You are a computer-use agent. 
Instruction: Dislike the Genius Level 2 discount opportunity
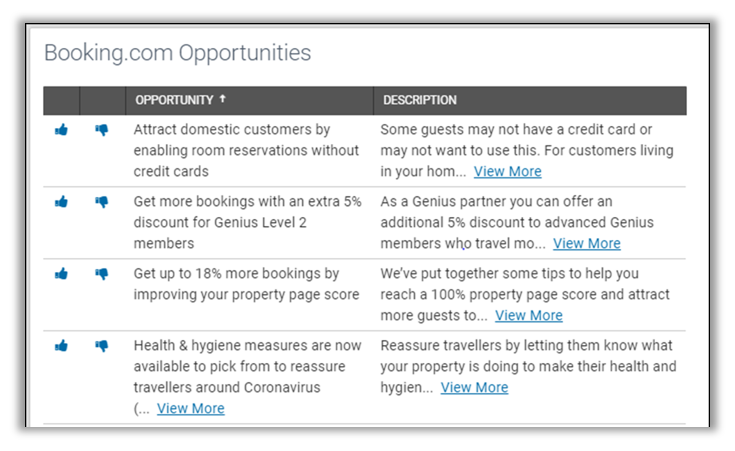[x=101, y=202]
